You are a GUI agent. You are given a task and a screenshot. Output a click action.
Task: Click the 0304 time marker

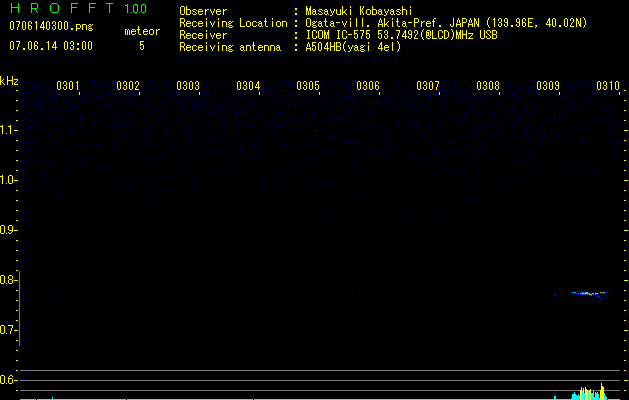click(248, 86)
